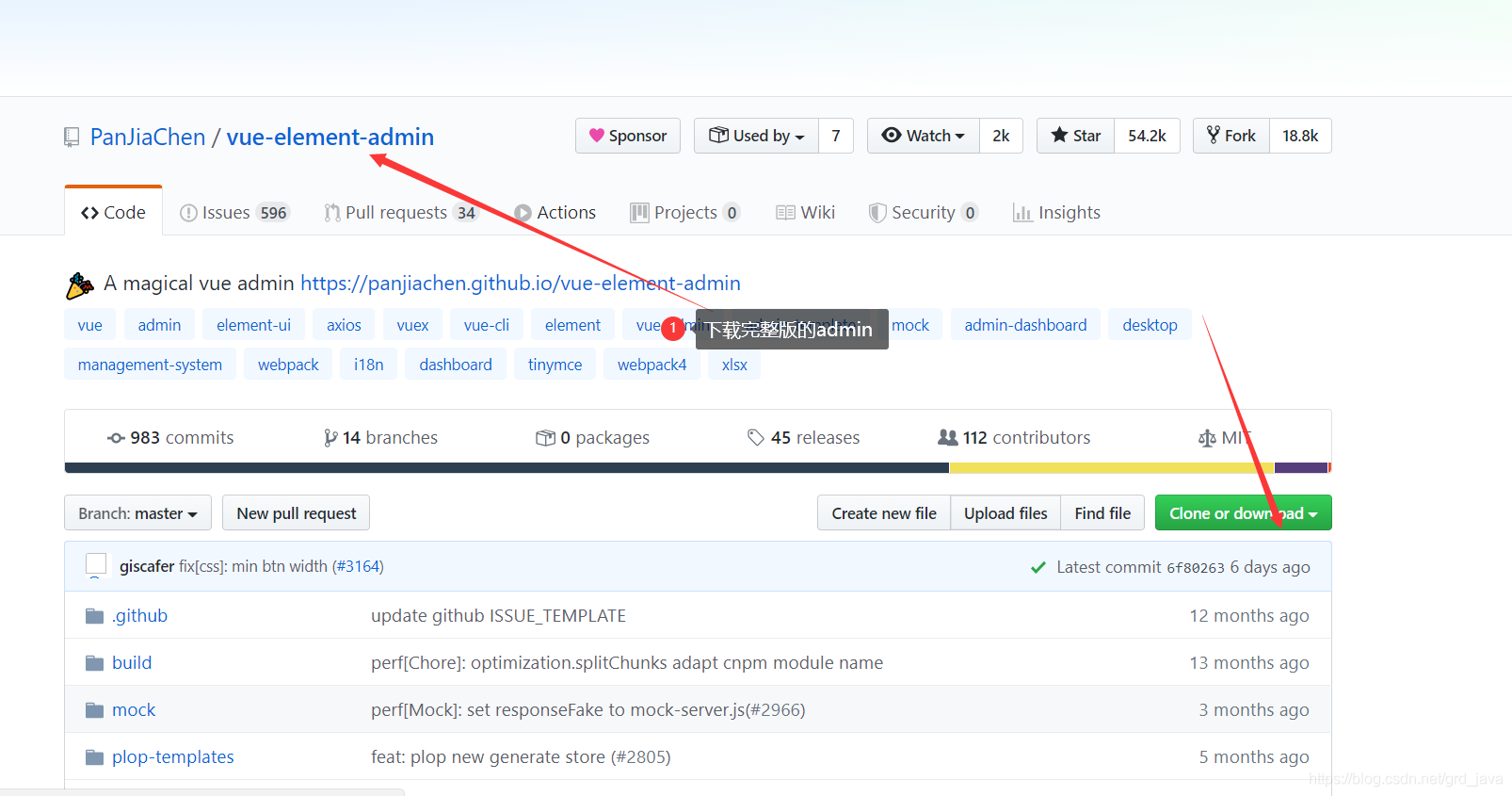Open latest commit 6f80263

(1196, 567)
